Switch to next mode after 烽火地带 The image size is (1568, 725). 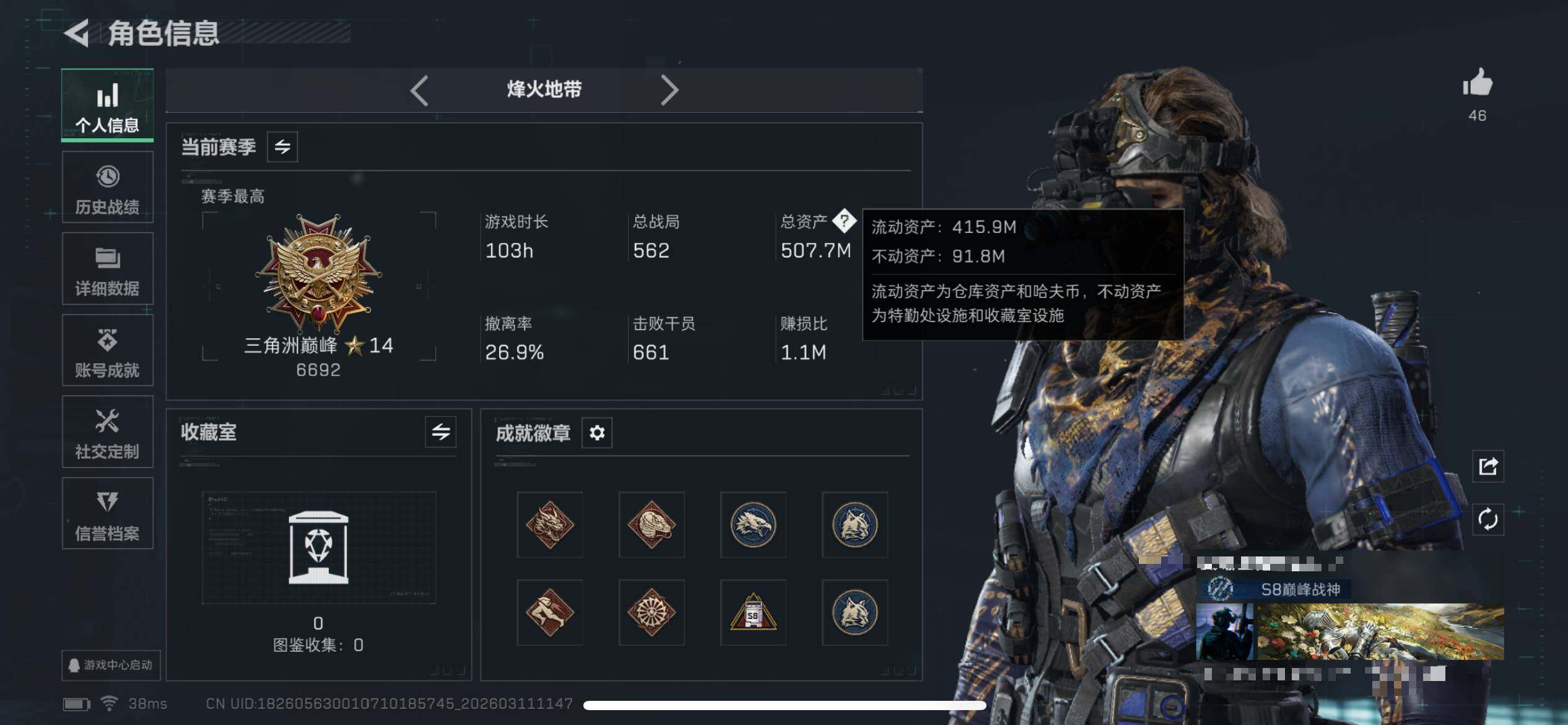point(669,90)
